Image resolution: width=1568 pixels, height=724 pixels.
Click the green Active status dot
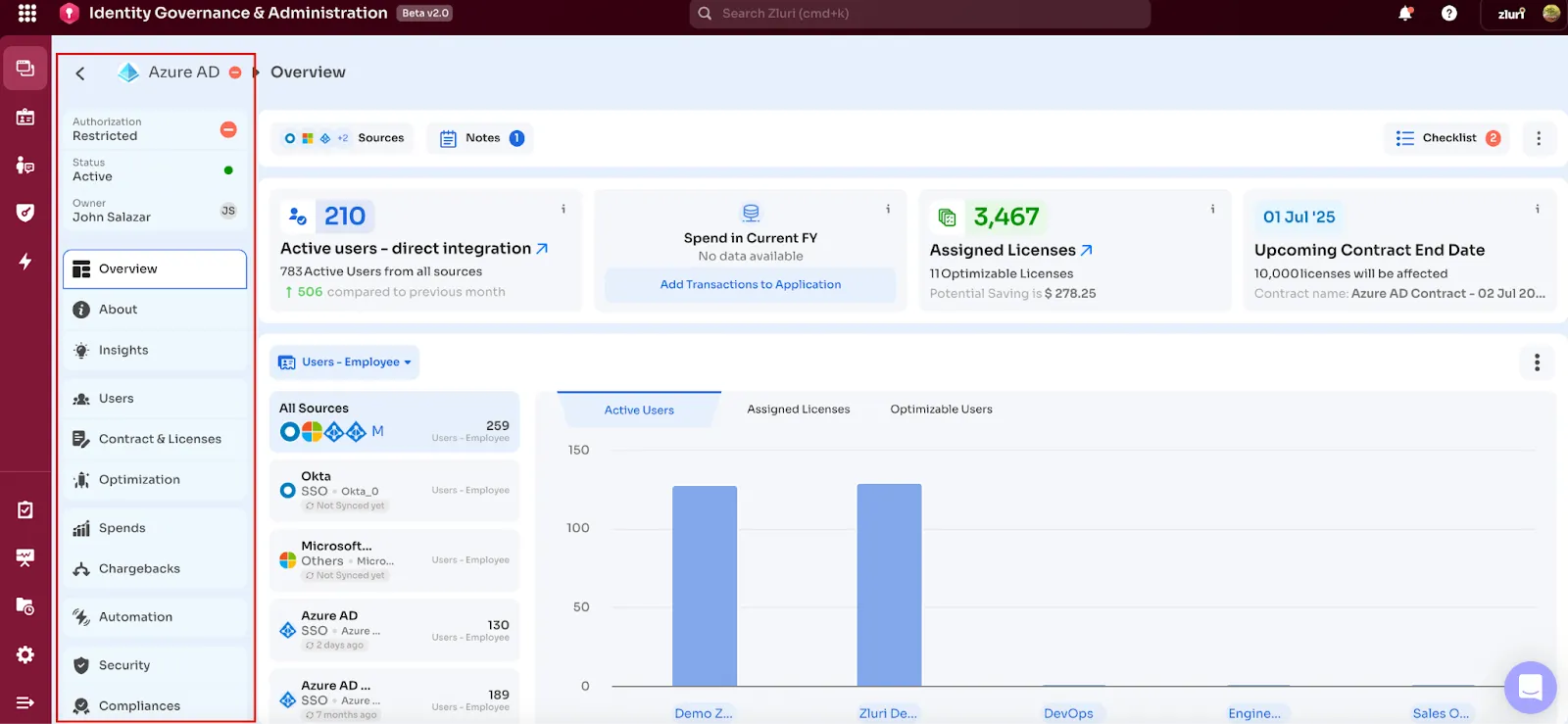coord(228,170)
